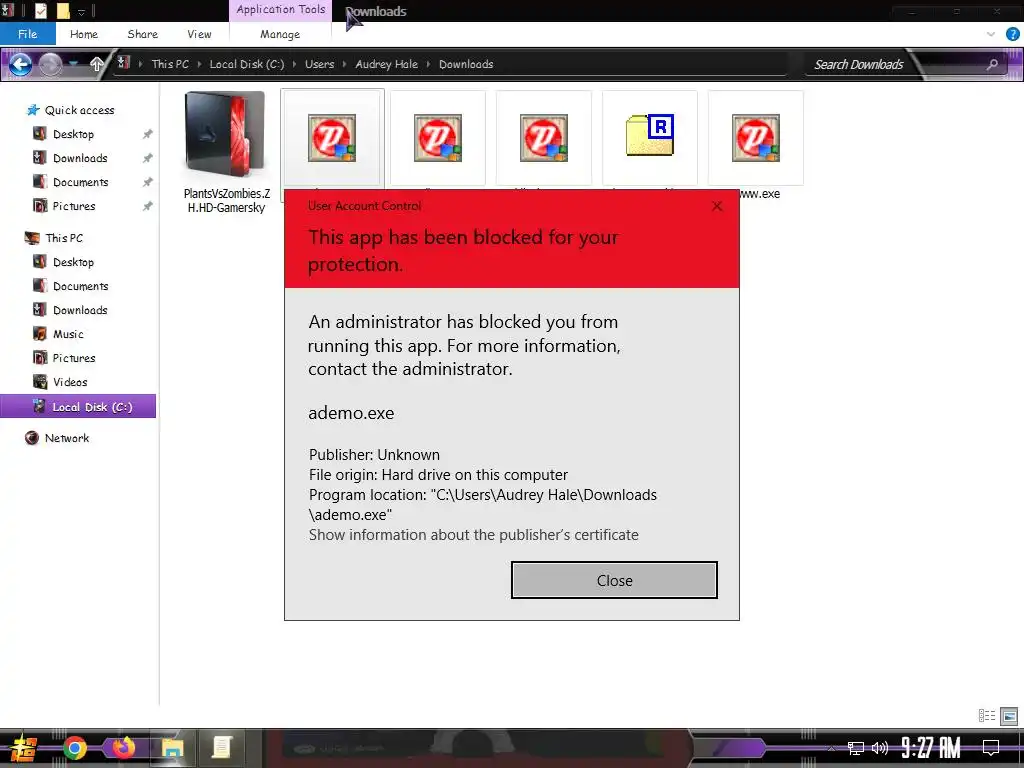Switch to large icons view layout
The image size is (1024, 768).
click(x=1009, y=716)
